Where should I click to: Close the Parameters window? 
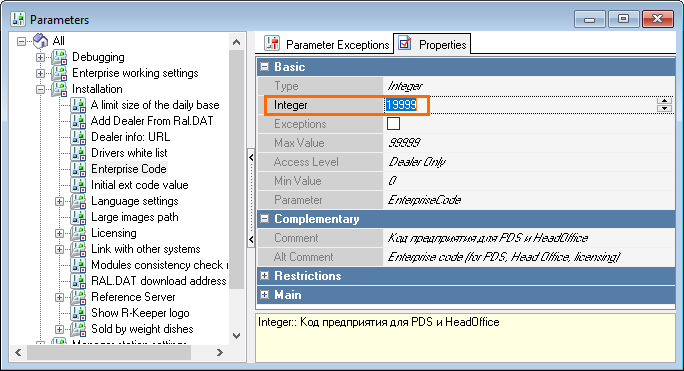click(657, 19)
